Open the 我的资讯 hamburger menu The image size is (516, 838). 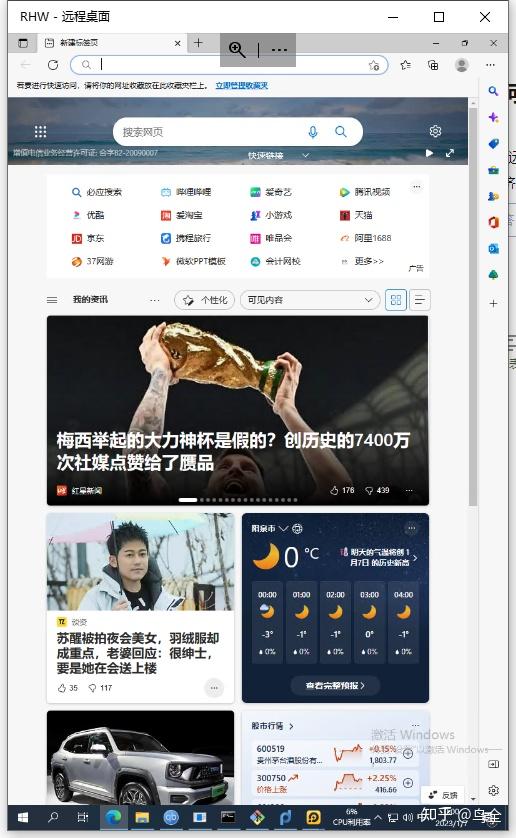52,300
